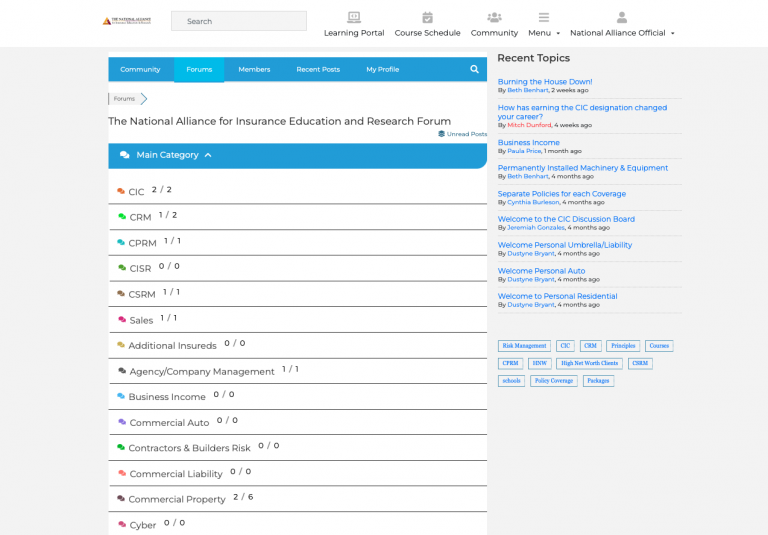Click the teal CPRM forum icon
The height and width of the screenshot is (535, 768).
pos(121,242)
